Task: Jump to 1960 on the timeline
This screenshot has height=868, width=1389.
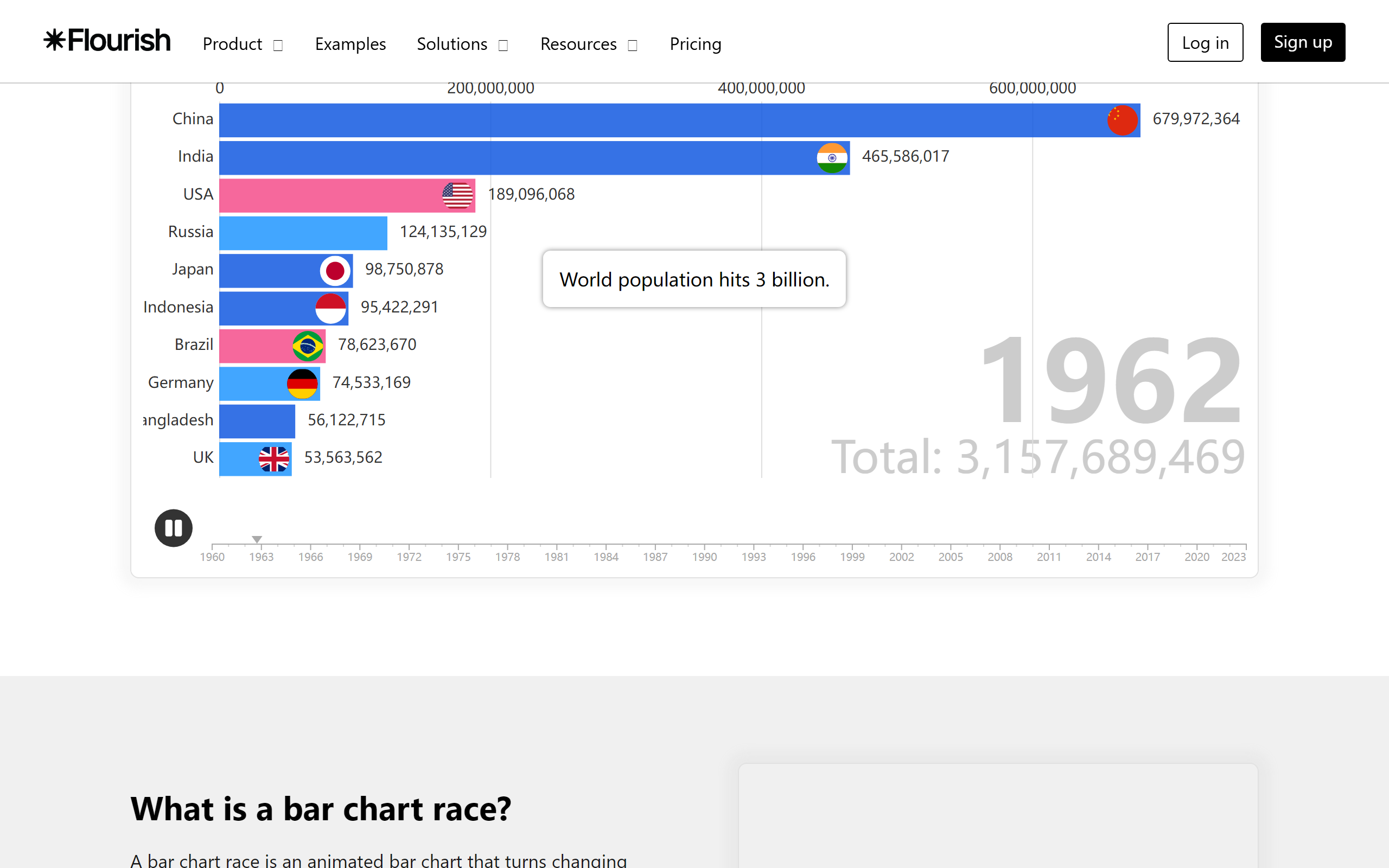Action: [x=212, y=557]
